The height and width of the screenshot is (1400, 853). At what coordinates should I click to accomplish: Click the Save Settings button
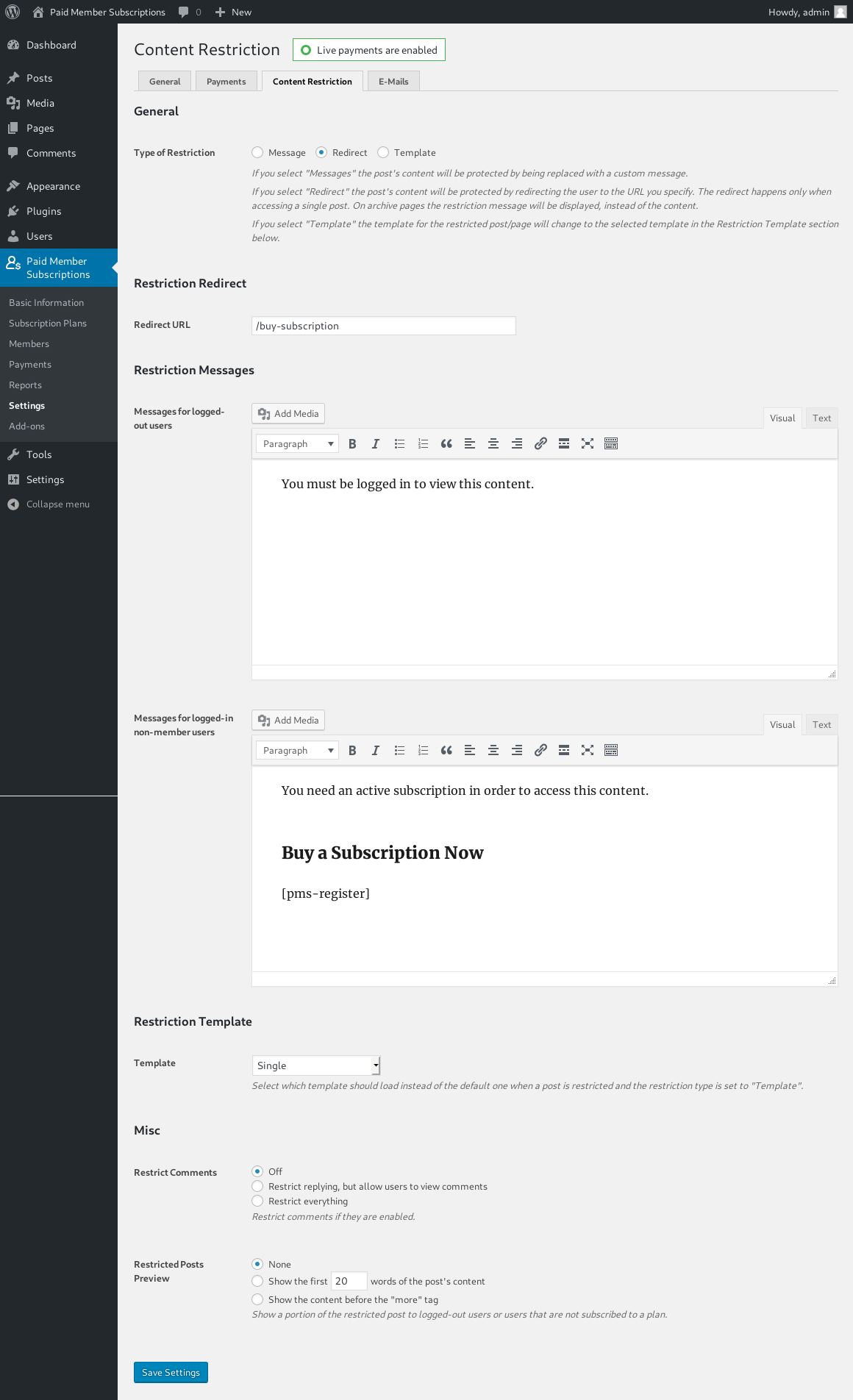pos(171,1372)
